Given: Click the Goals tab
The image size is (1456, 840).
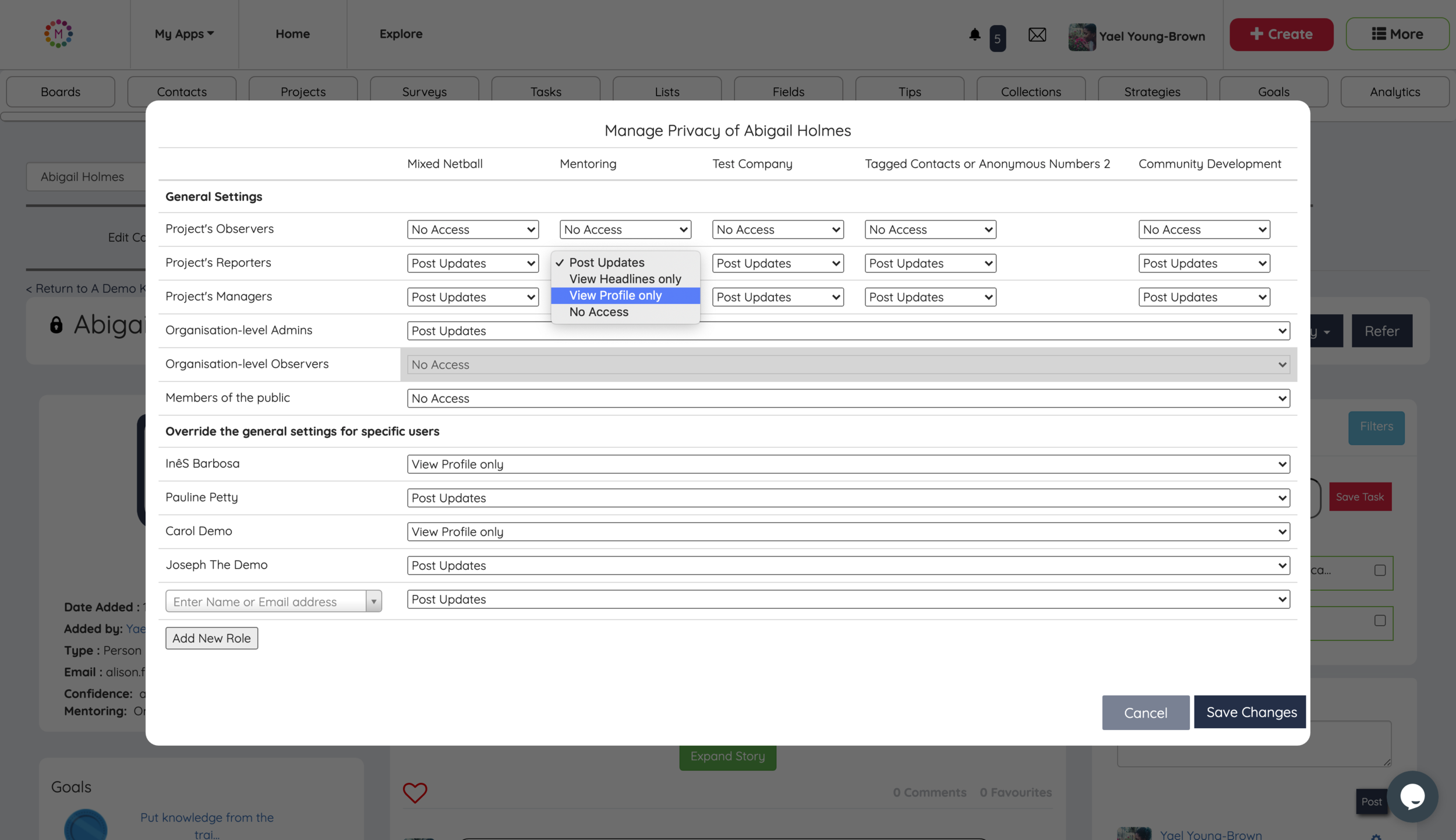Looking at the screenshot, I should tap(1273, 92).
